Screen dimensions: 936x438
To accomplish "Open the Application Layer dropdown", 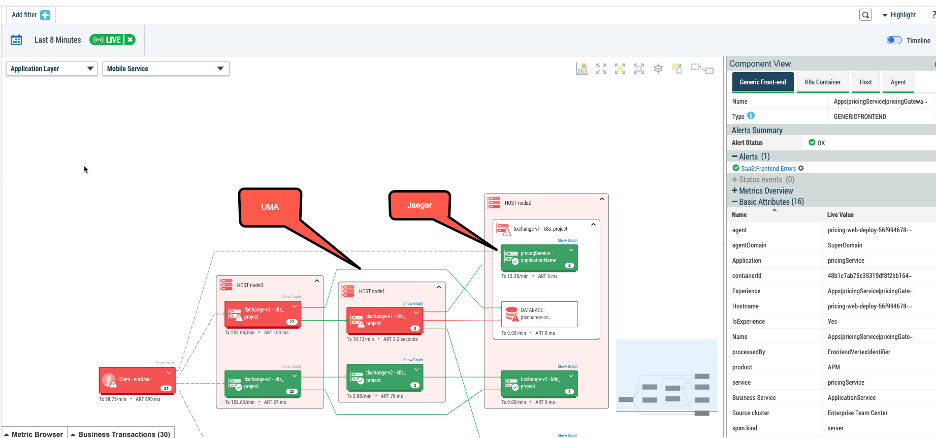I will tap(52, 69).
